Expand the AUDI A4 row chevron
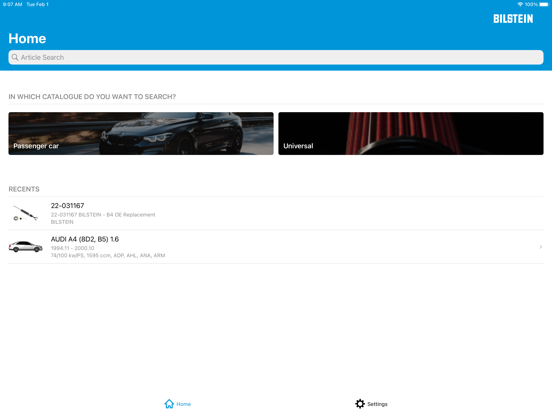 [x=540, y=247]
